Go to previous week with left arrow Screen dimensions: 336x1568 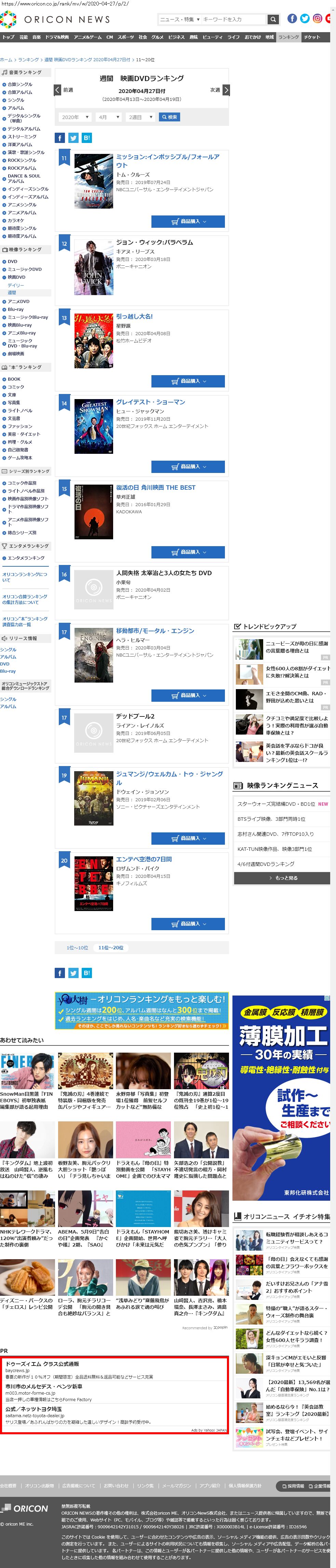click(57, 90)
